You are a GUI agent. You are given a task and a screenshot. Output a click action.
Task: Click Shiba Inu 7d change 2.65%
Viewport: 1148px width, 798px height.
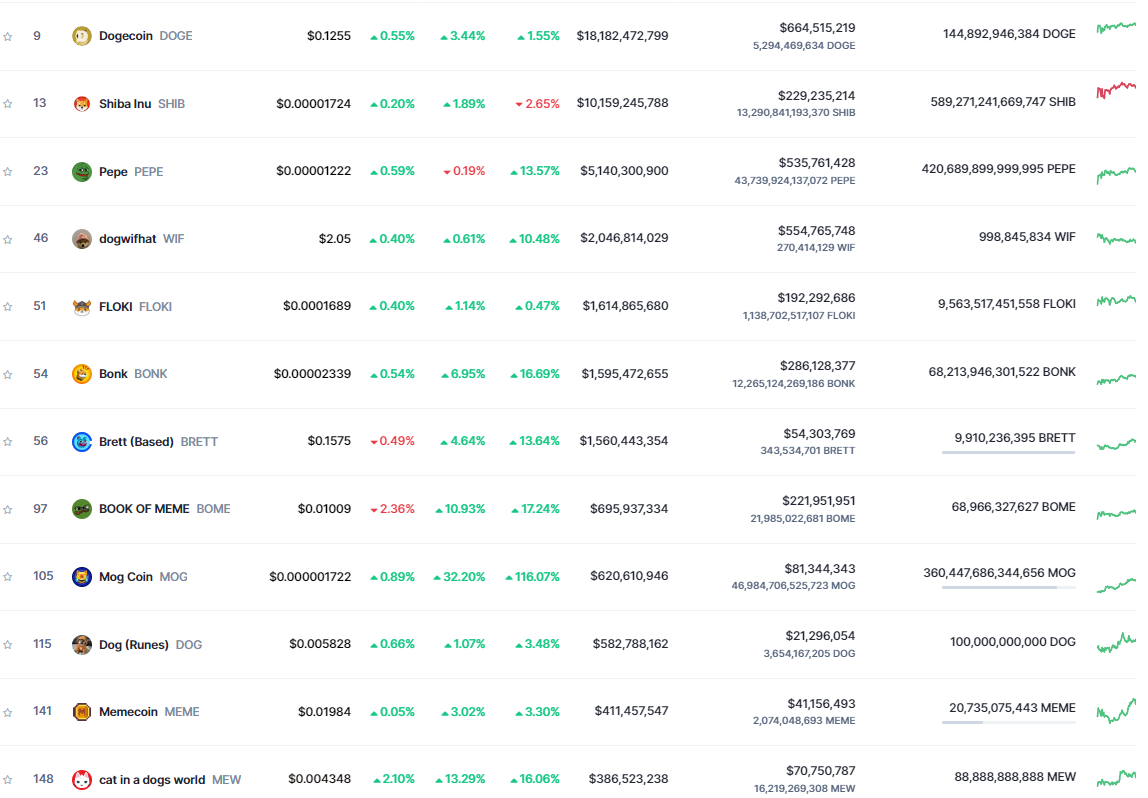[537, 104]
